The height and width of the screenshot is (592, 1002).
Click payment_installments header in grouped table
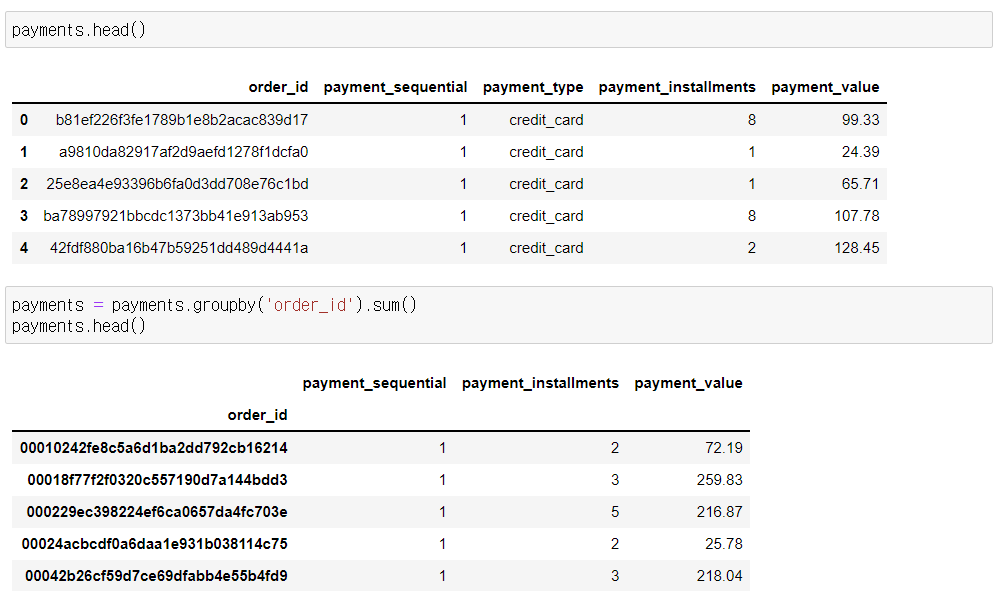tap(540, 383)
